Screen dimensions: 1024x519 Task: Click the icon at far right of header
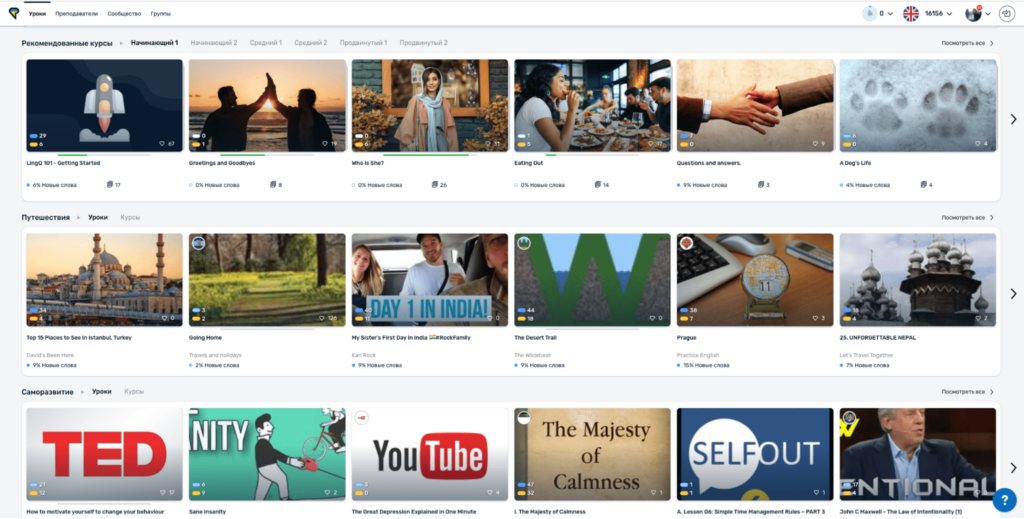pyautogui.click(x=1004, y=13)
